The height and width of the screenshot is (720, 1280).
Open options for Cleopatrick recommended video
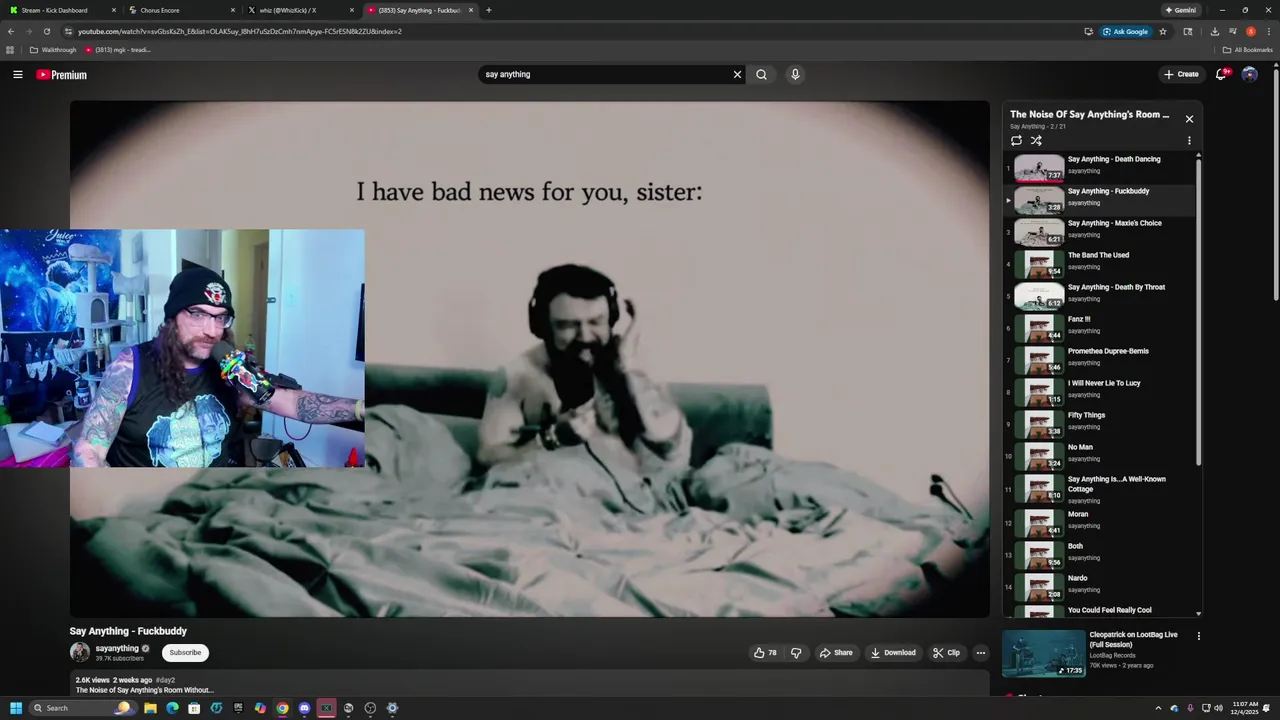coord(1199,636)
